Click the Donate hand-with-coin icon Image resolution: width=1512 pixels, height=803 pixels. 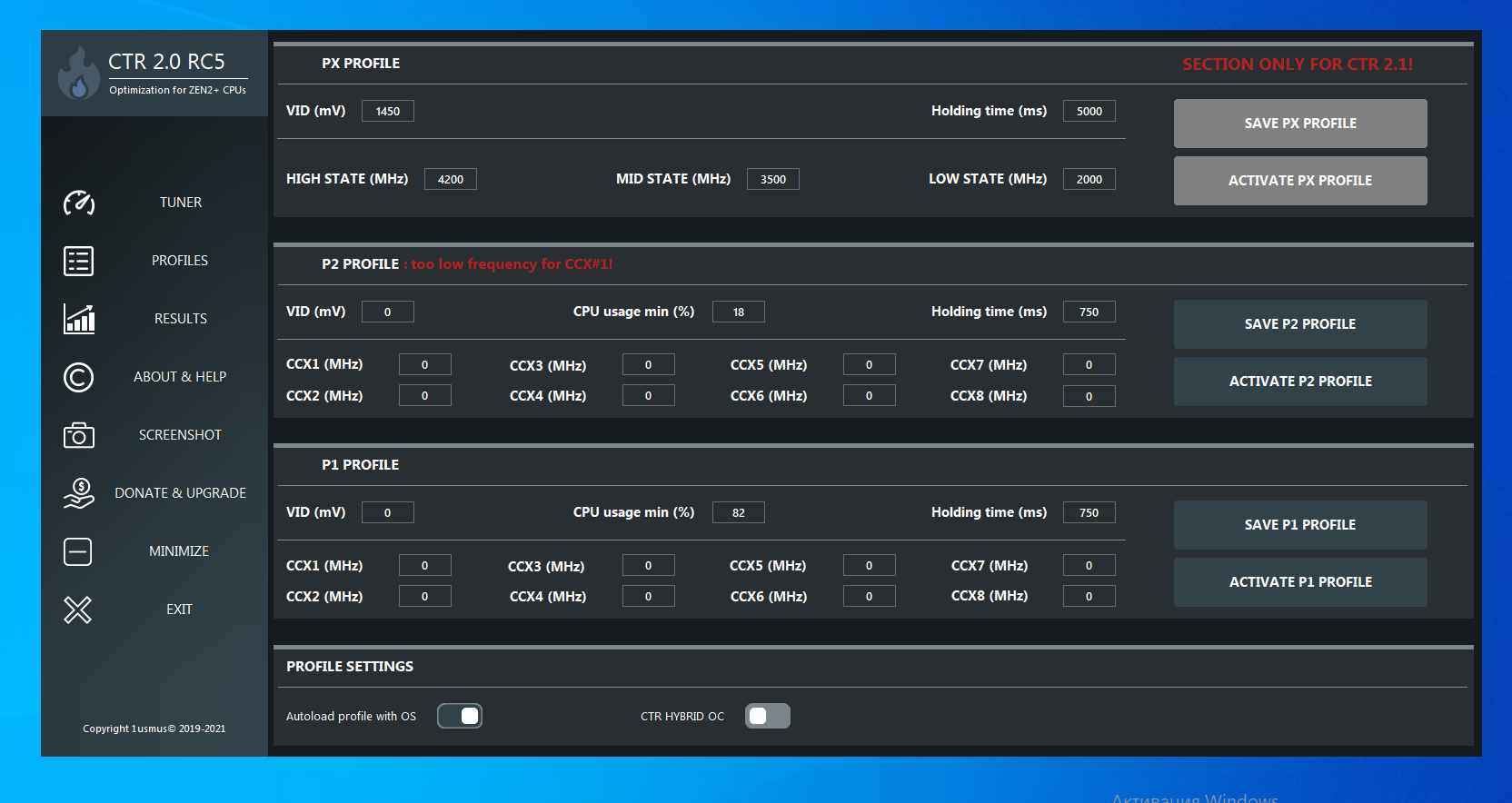pos(79,493)
